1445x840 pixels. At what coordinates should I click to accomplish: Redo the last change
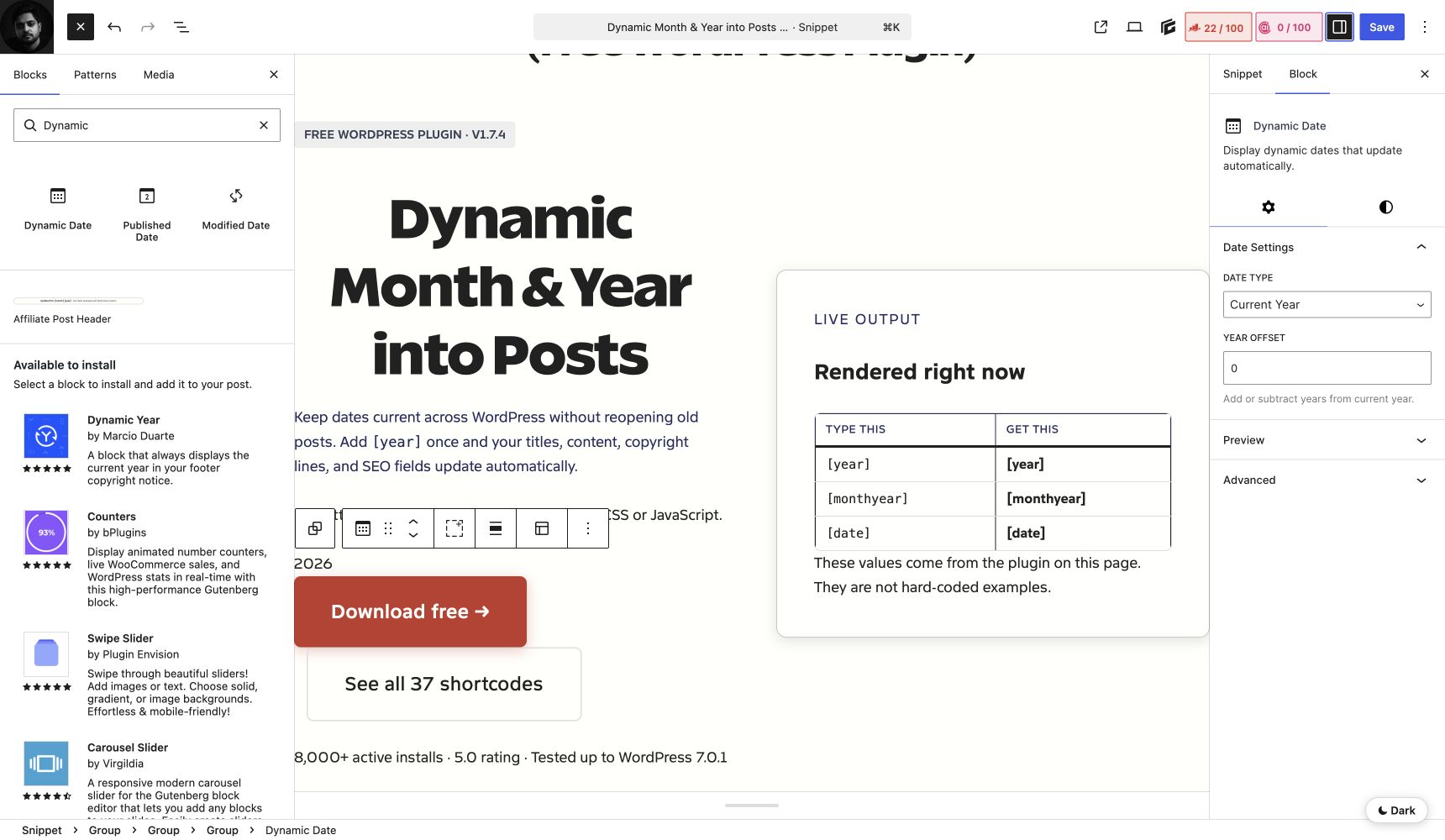tap(148, 27)
